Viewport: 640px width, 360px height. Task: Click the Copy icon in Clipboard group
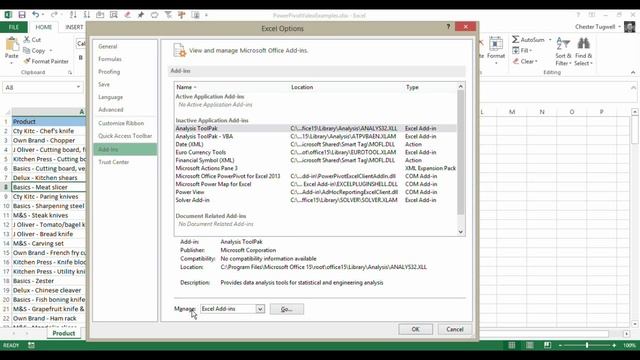[27, 51]
